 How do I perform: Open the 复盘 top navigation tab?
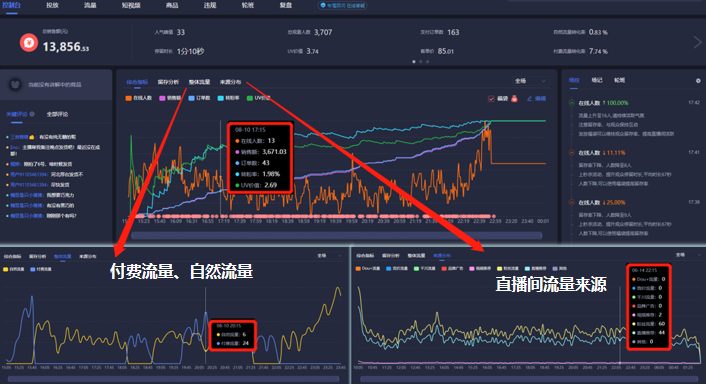coord(286,5)
